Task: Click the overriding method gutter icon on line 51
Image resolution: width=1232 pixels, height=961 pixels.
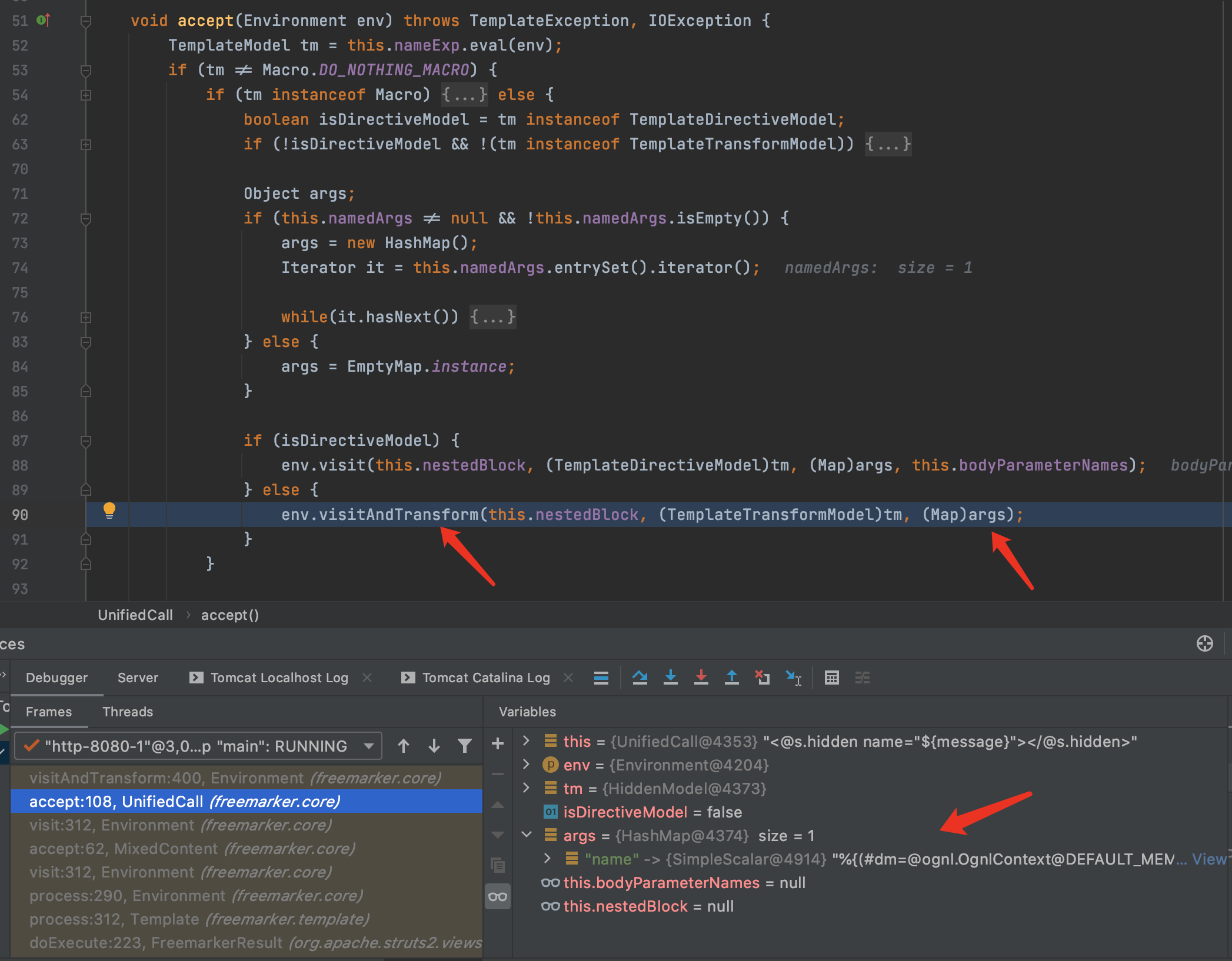Action: coord(44,21)
